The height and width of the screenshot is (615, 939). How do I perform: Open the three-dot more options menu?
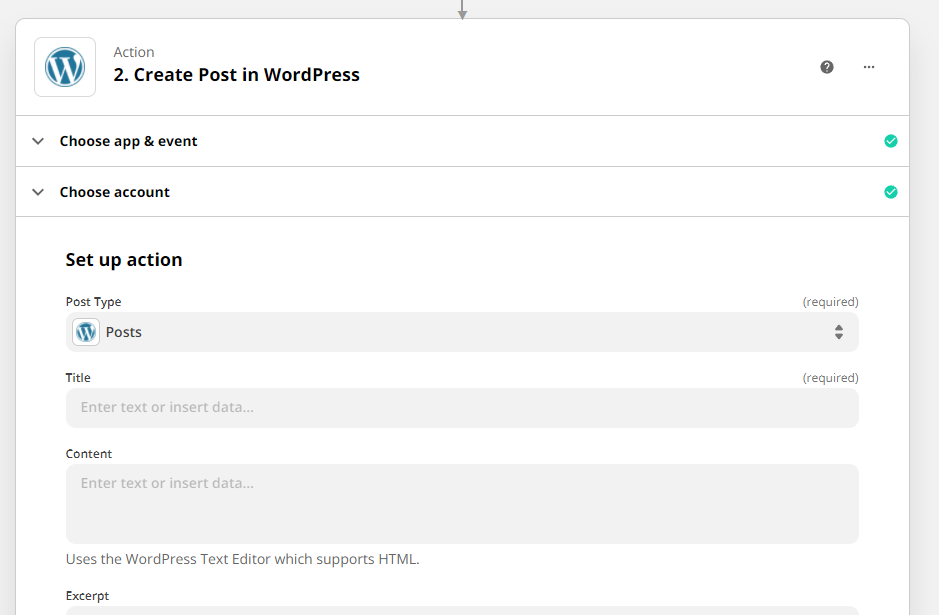868,67
